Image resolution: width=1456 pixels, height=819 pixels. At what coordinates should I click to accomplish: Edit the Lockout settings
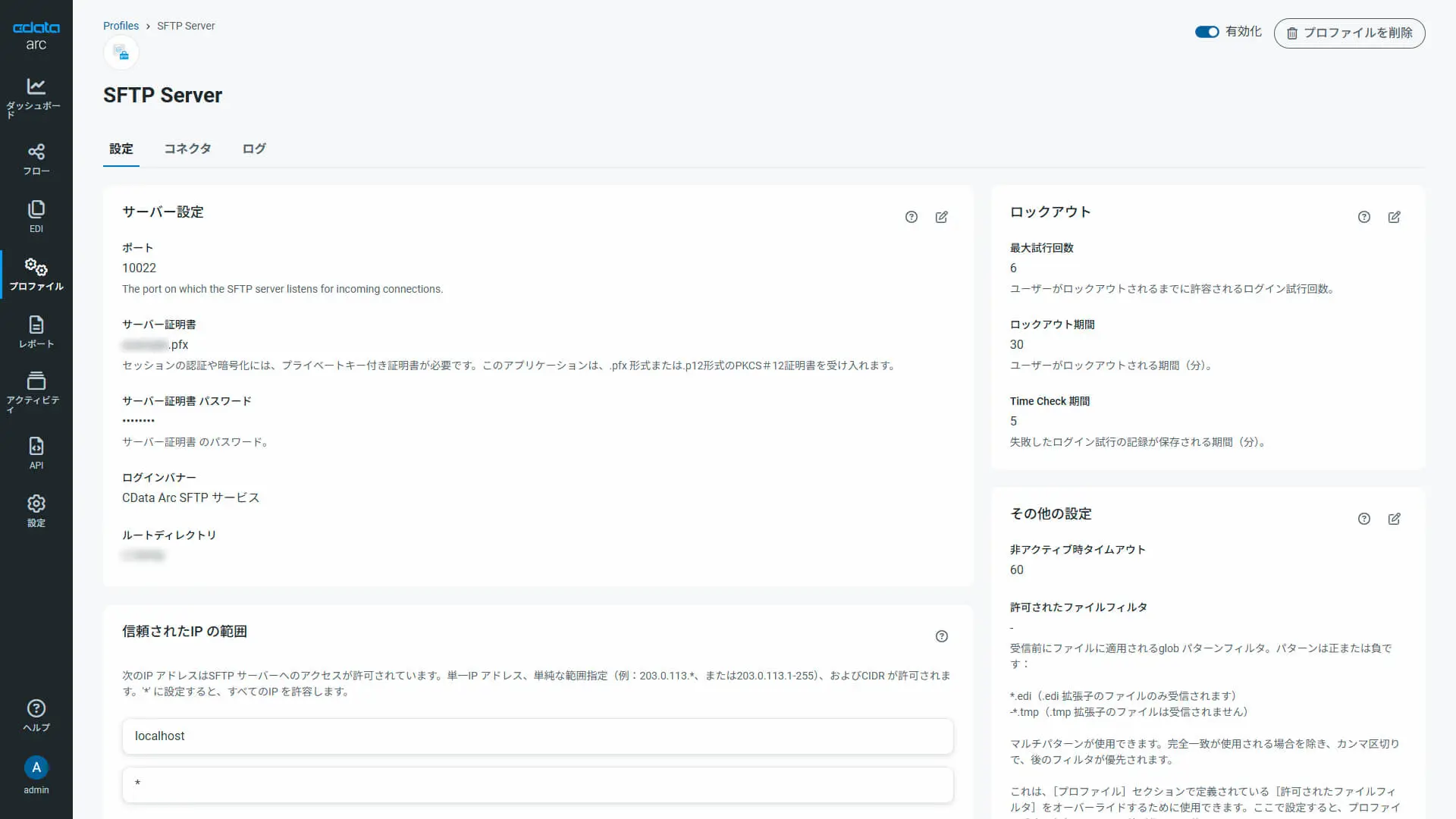click(x=1394, y=217)
